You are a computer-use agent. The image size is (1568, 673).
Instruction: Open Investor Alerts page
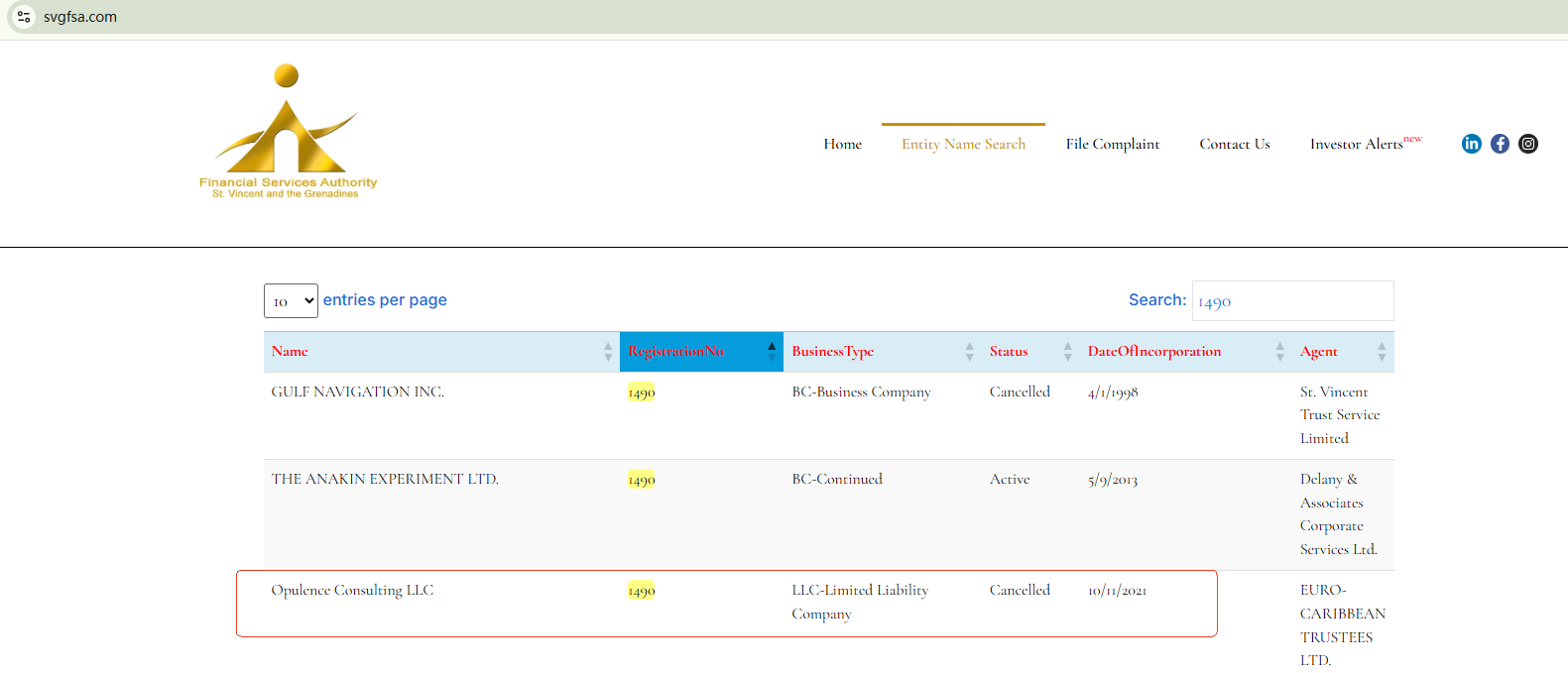1359,145
